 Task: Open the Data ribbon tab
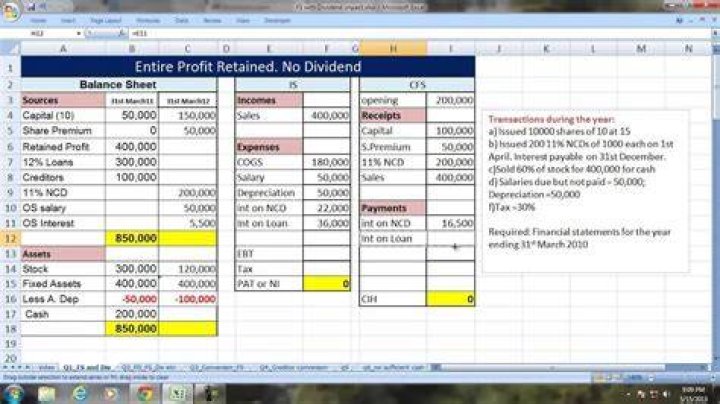181,21
